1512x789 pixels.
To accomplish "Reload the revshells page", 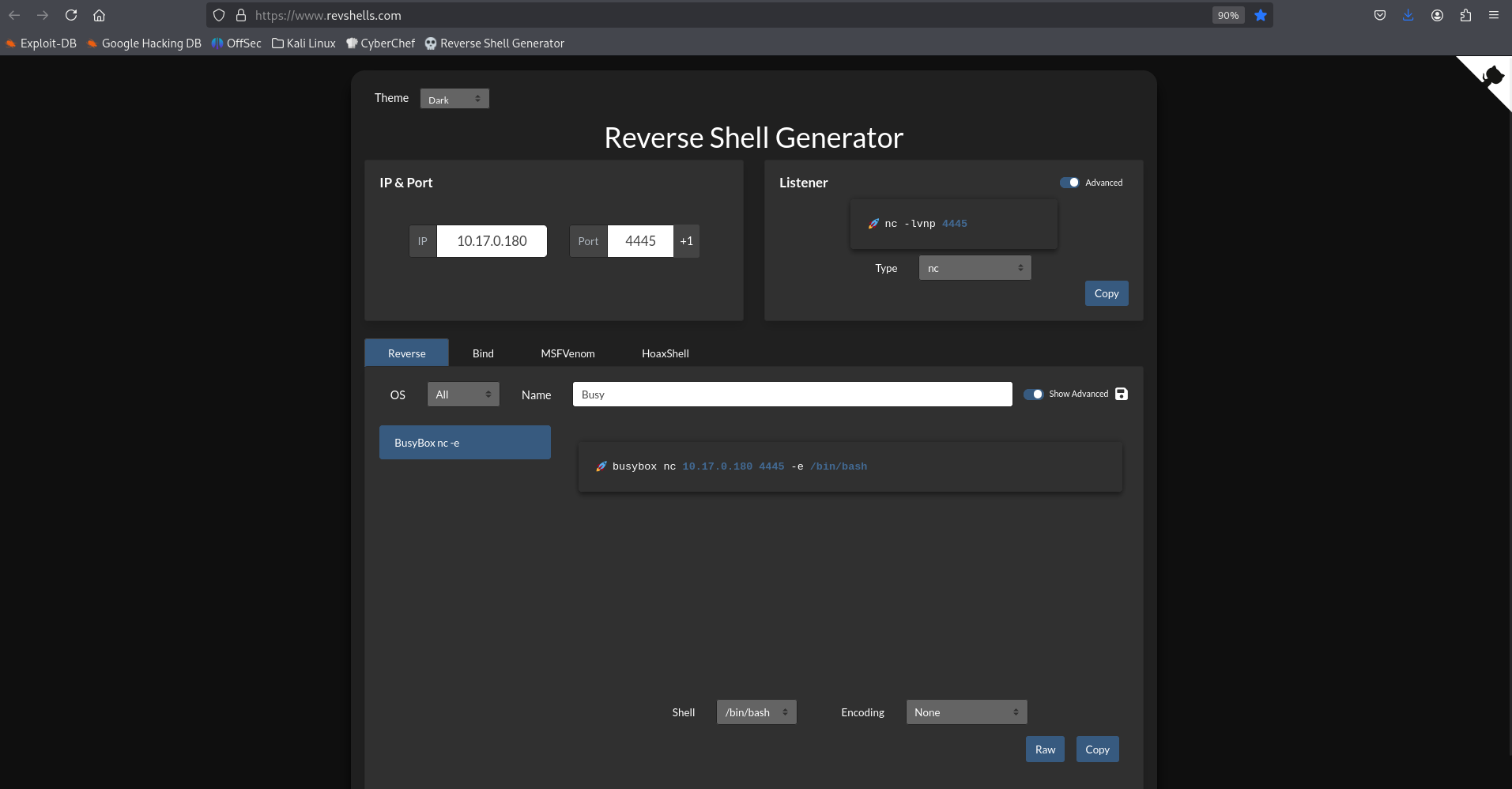I will coord(71,15).
